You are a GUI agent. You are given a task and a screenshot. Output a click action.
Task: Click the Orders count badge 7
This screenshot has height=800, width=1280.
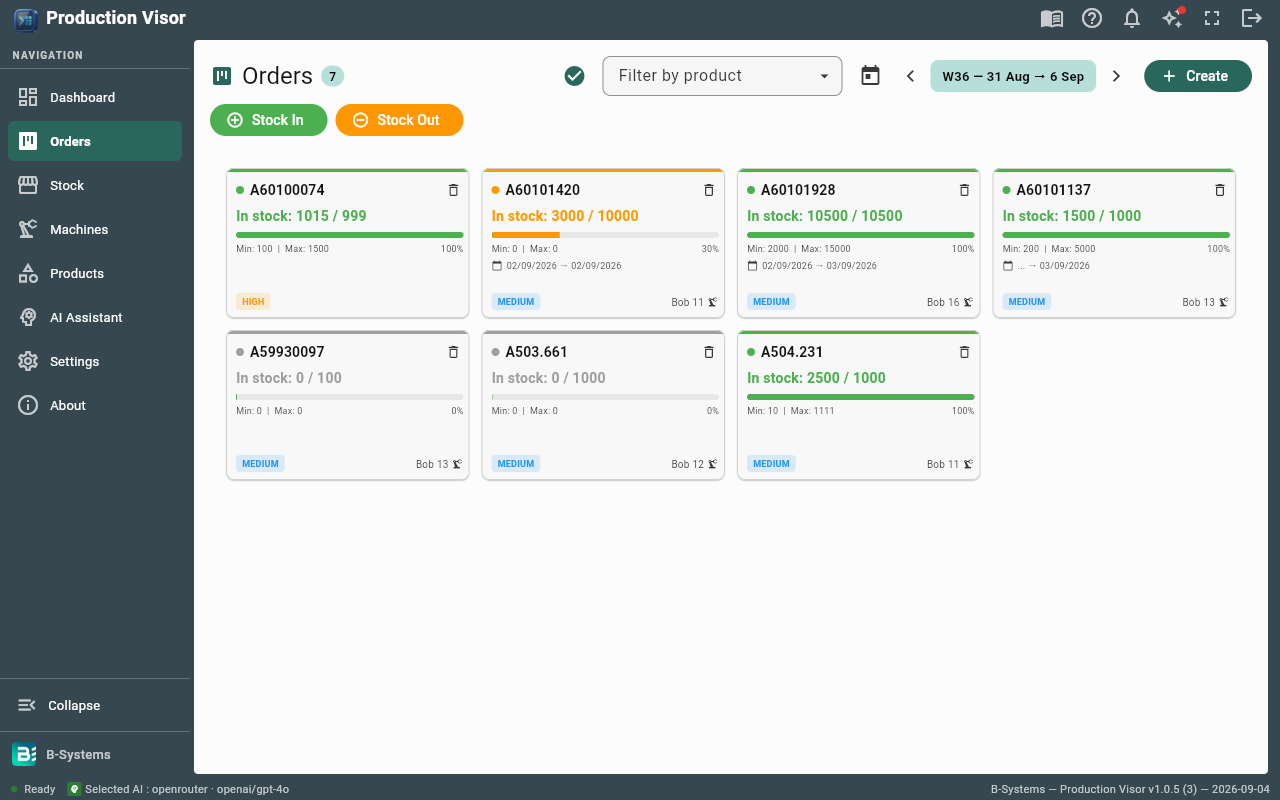(x=333, y=76)
